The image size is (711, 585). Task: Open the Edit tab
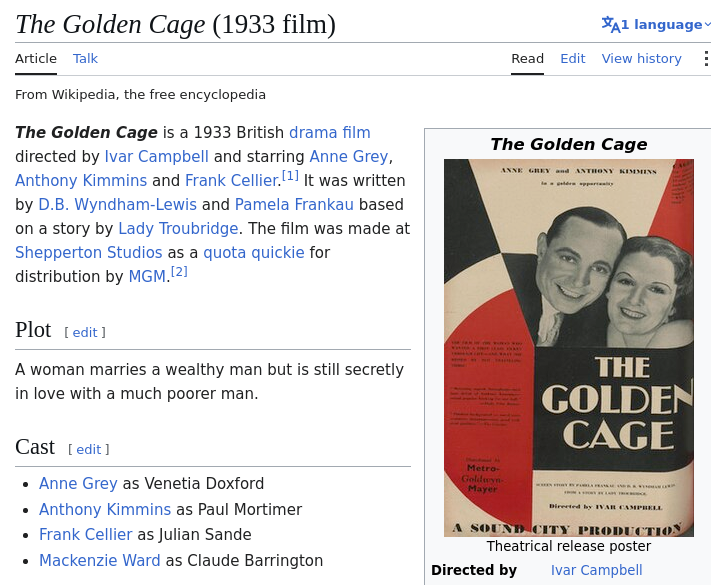[x=573, y=58]
